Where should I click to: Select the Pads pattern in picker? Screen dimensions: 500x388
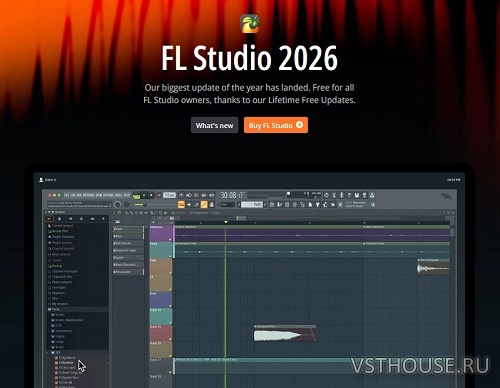(129, 229)
